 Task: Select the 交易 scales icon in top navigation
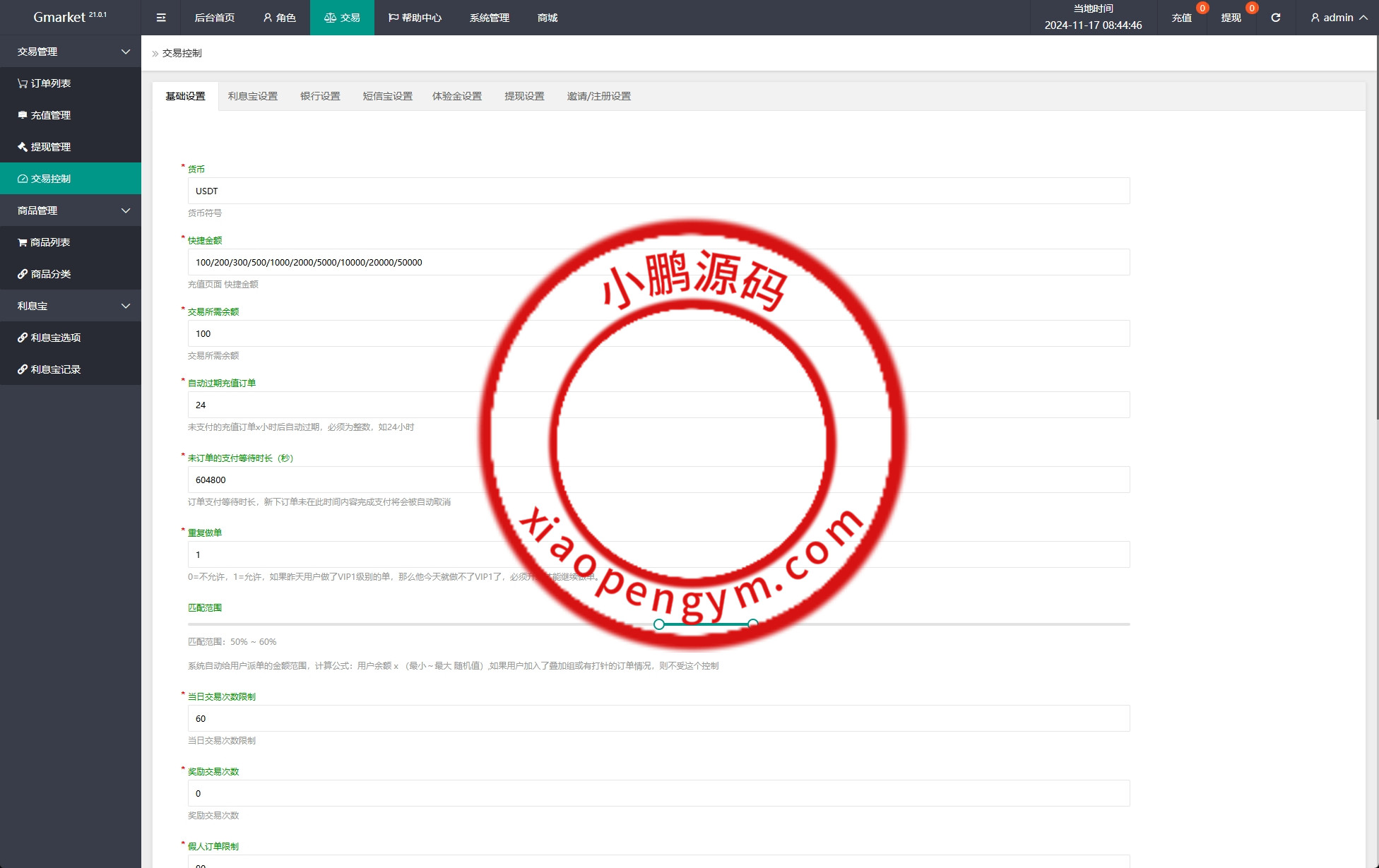pyautogui.click(x=330, y=17)
